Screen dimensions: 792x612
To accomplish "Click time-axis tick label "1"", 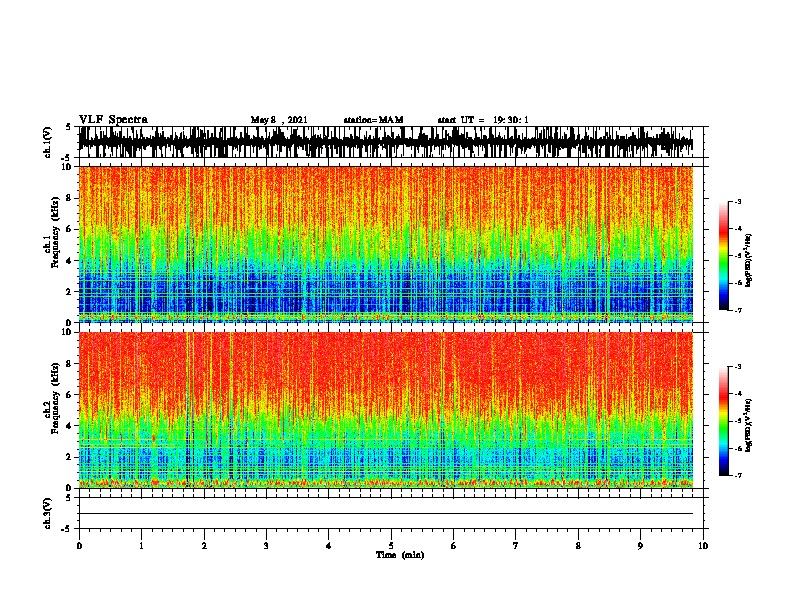I will point(141,546).
